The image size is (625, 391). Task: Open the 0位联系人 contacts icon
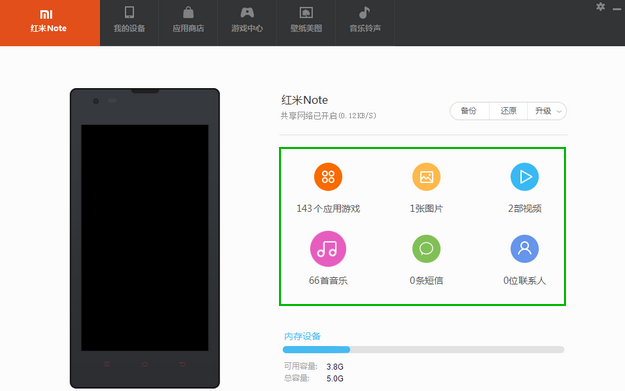pyautogui.click(x=525, y=249)
